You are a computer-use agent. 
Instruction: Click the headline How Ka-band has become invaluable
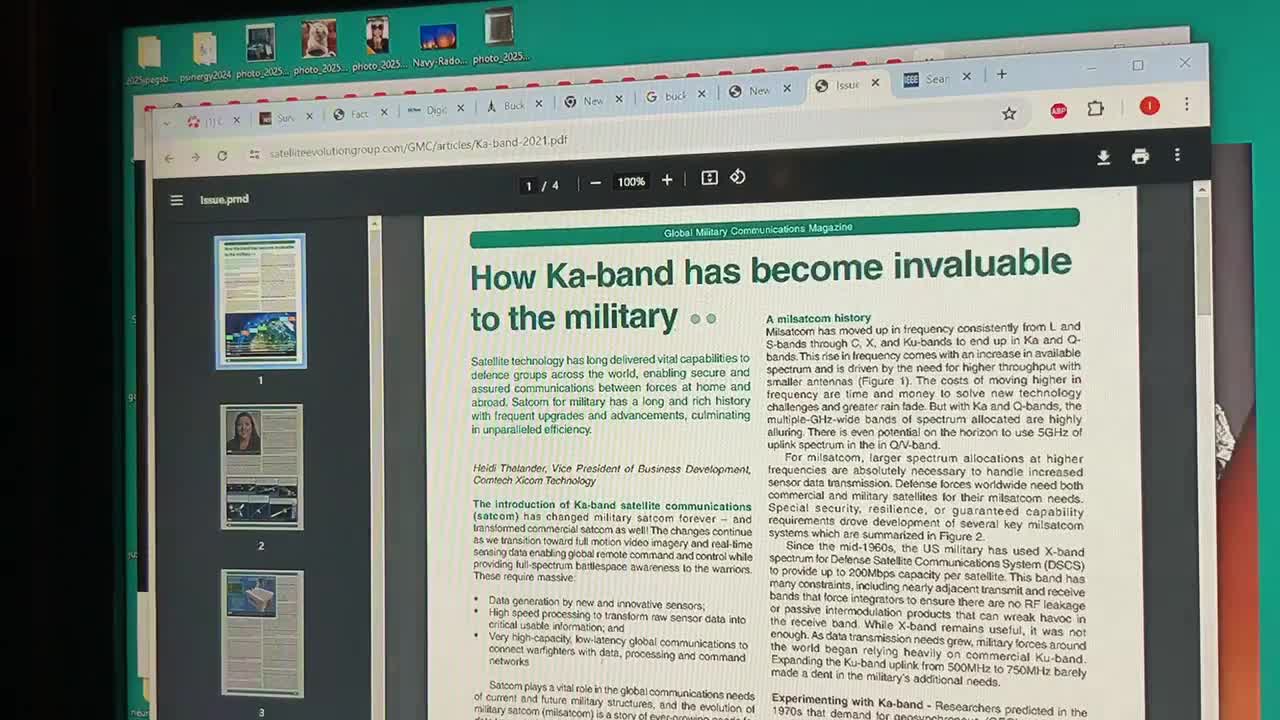[770, 270]
